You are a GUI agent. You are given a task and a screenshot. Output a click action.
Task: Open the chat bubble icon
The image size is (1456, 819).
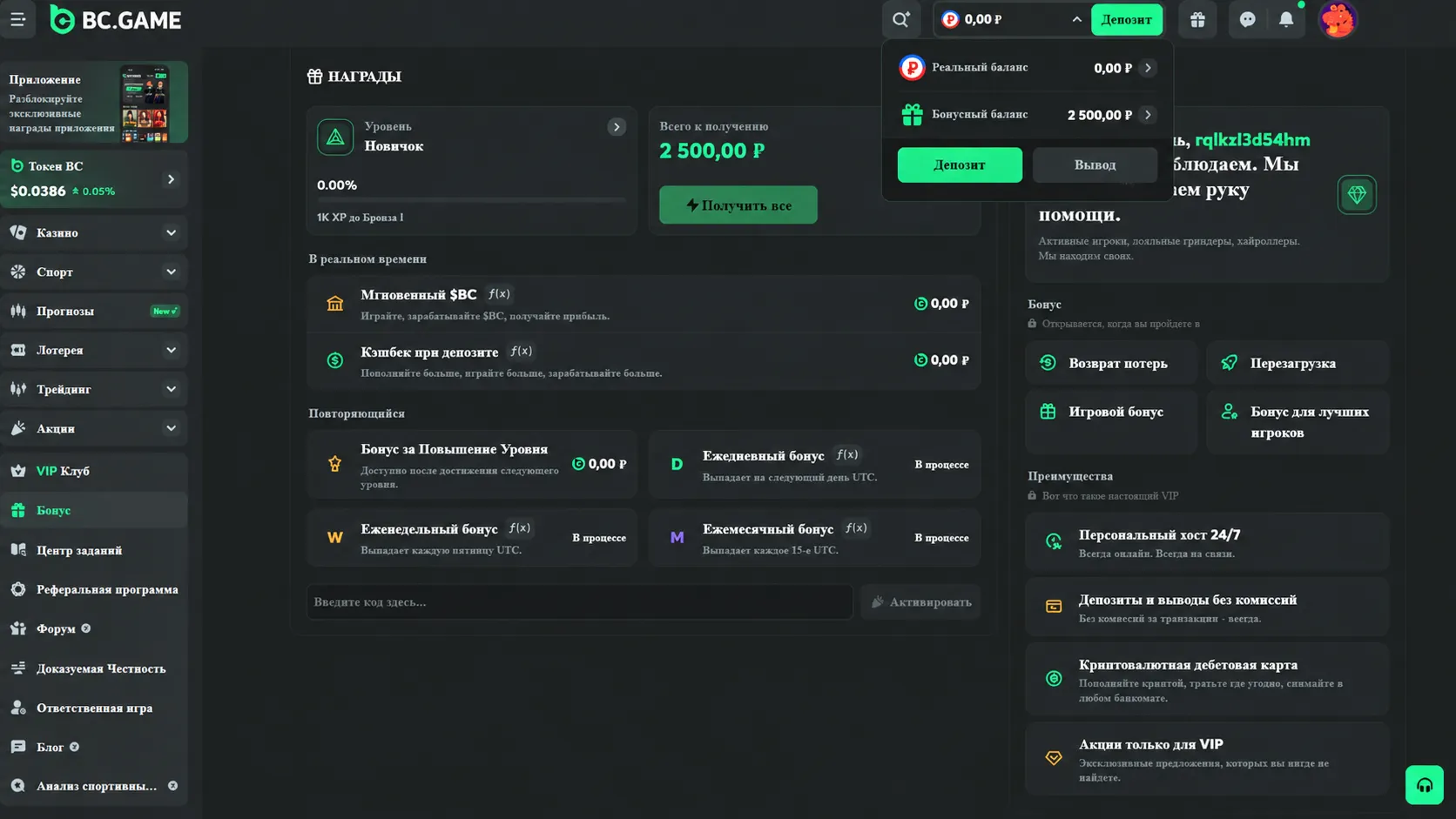(1247, 19)
